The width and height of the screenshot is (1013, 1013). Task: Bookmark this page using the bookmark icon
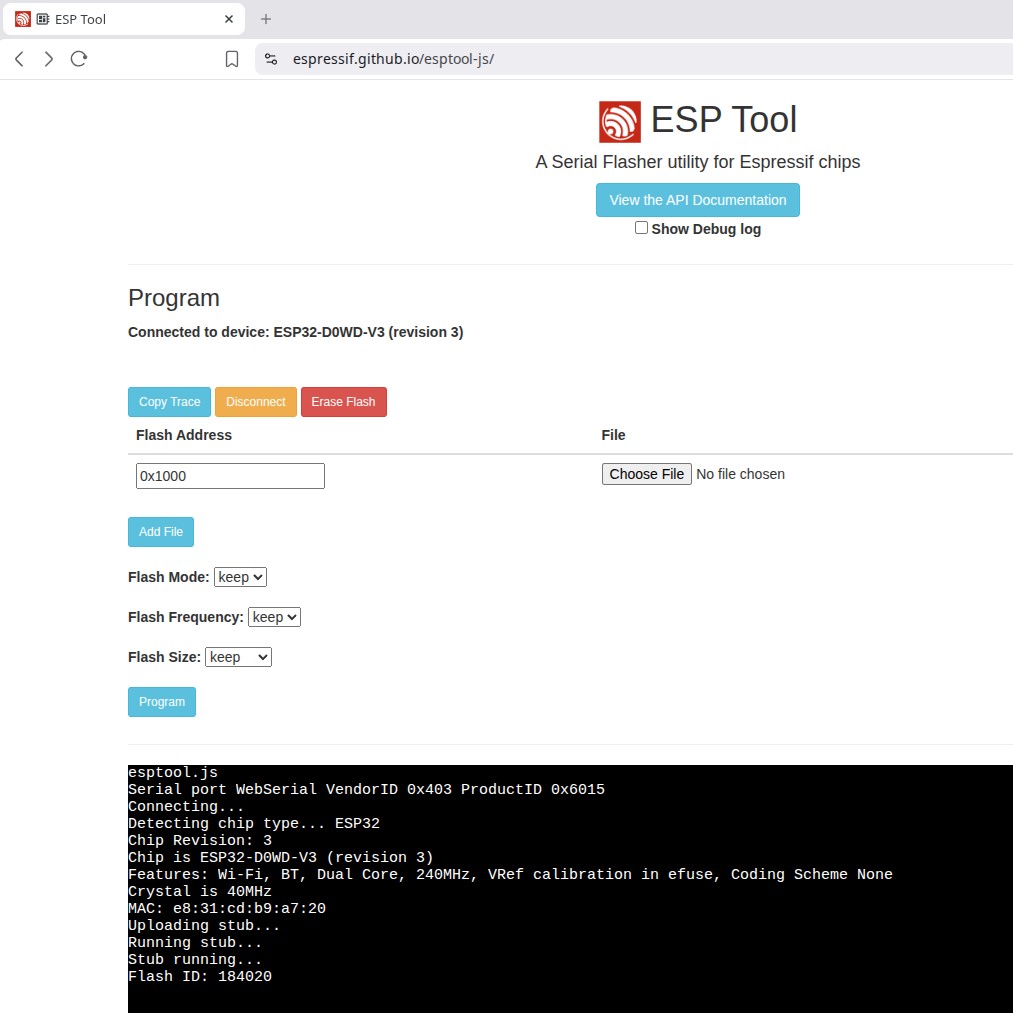[232, 59]
